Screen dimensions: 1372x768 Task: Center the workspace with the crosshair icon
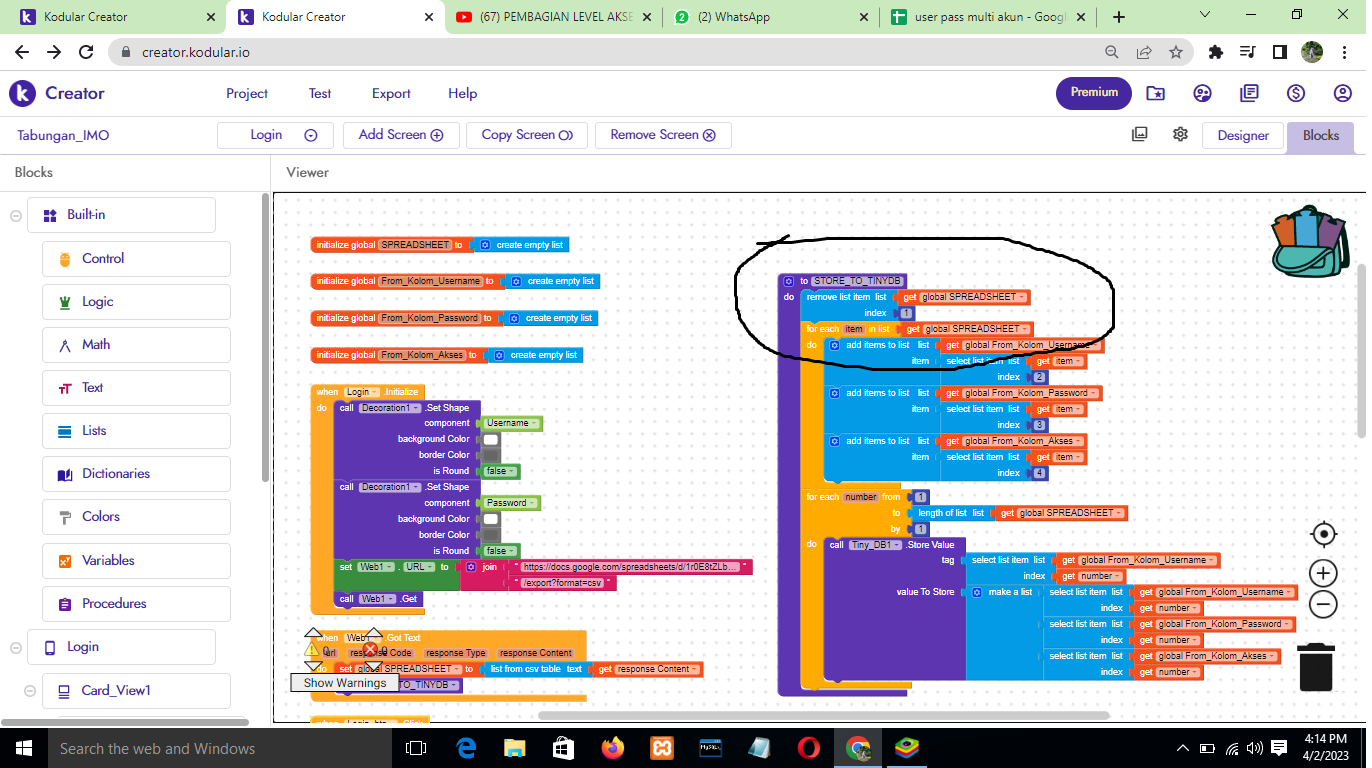[x=1323, y=534]
